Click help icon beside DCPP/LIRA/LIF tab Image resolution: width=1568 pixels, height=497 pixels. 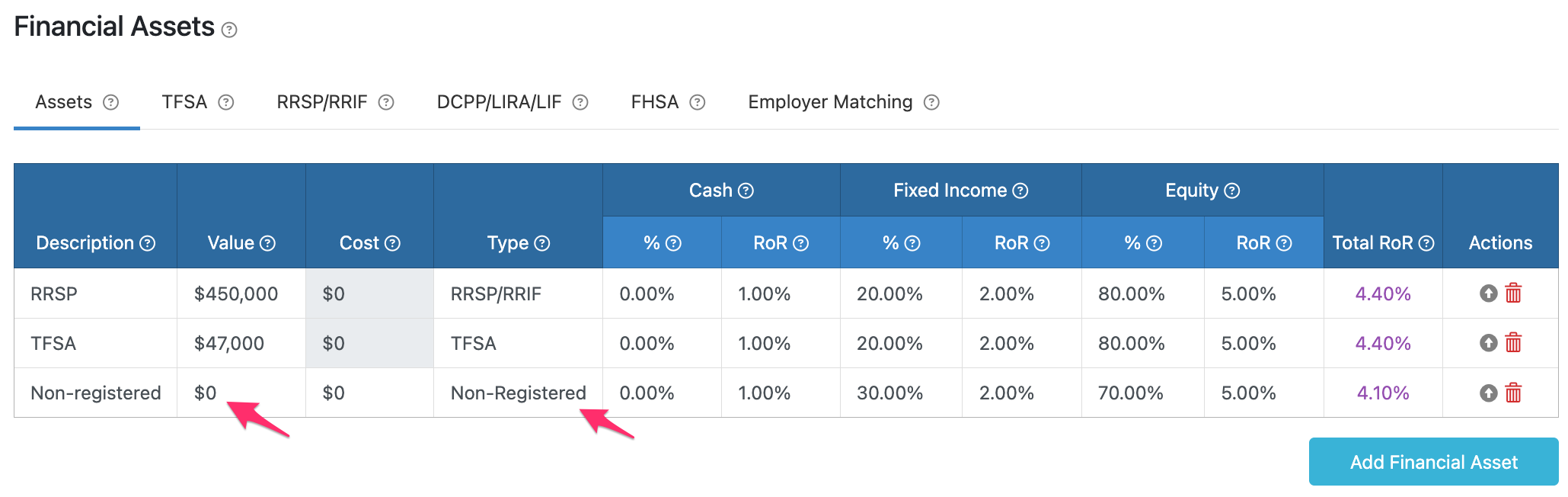580,102
